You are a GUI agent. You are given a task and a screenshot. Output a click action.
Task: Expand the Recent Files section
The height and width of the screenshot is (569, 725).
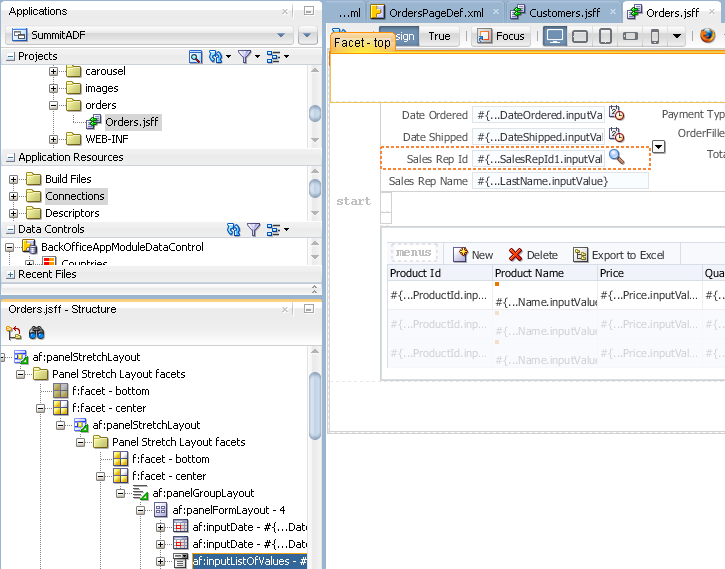tap(10, 274)
